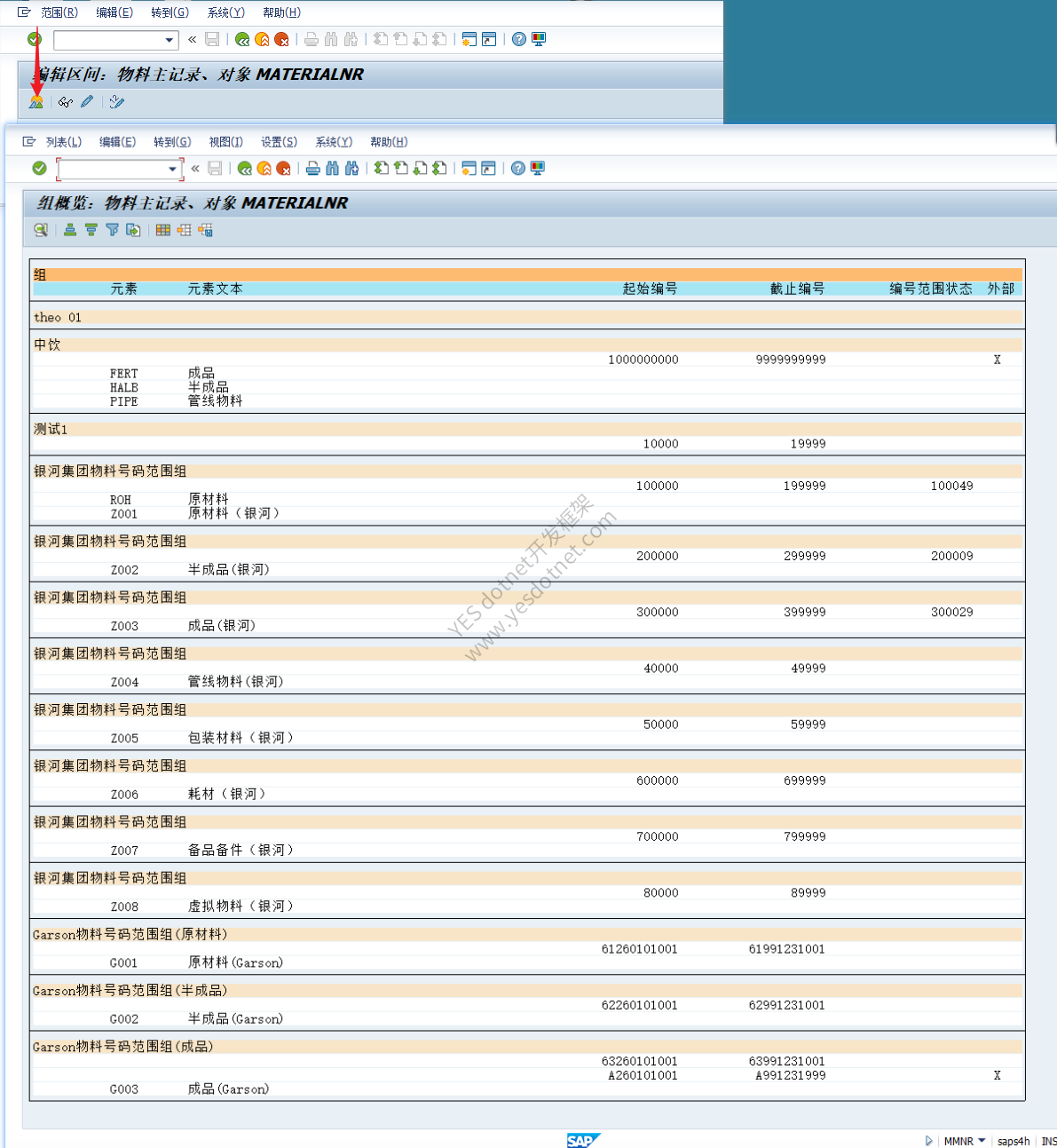Image resolution: width=1057 pixels, height=1148 pixels.
Task: Collapse command field chevron in Edit Intervals window
Action: 192,39
